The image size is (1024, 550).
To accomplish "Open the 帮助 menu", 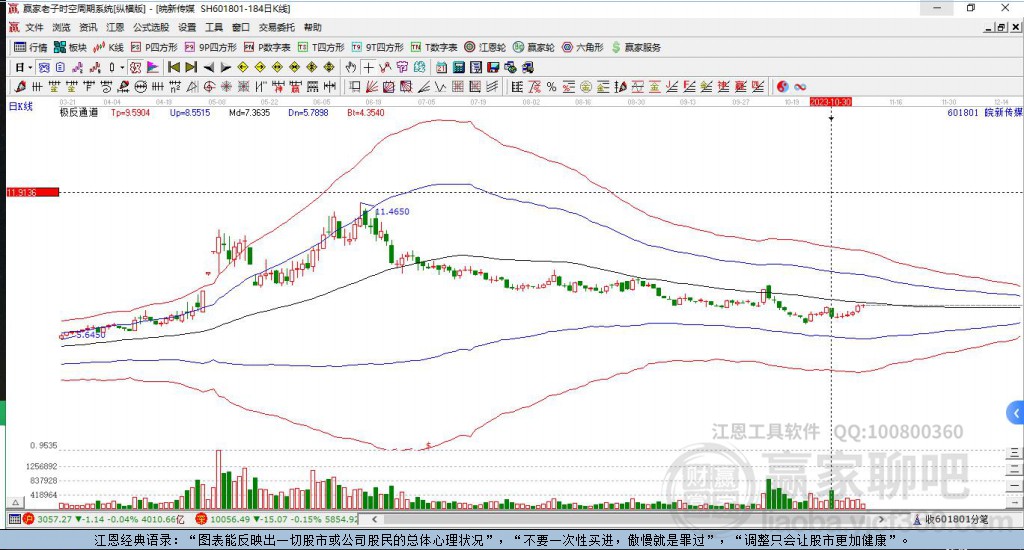I will 312,27.
